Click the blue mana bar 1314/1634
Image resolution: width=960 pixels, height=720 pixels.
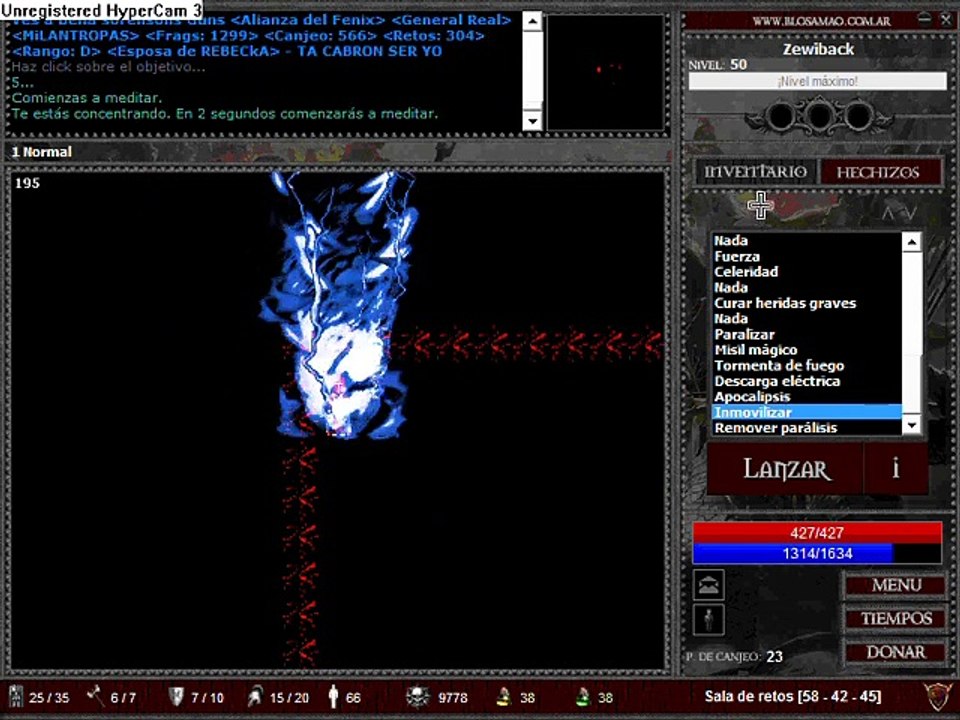817,553
